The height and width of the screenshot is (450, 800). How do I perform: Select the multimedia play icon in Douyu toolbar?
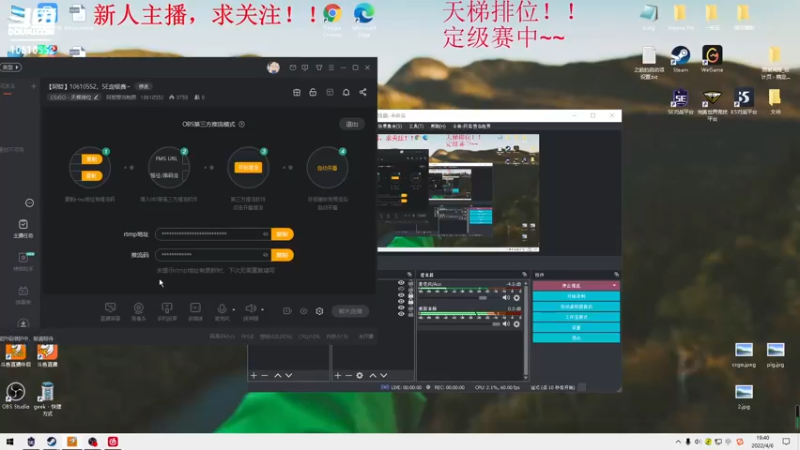tap(195, 308)
